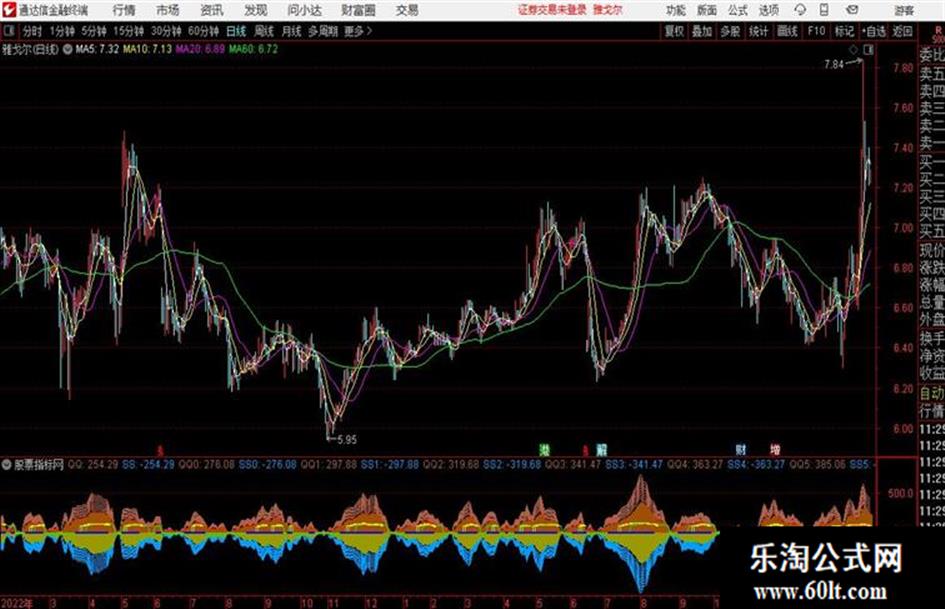Click the diamond icon at chart top-right
This screenshot has height=609, width=945.
[x=854, y=50]
